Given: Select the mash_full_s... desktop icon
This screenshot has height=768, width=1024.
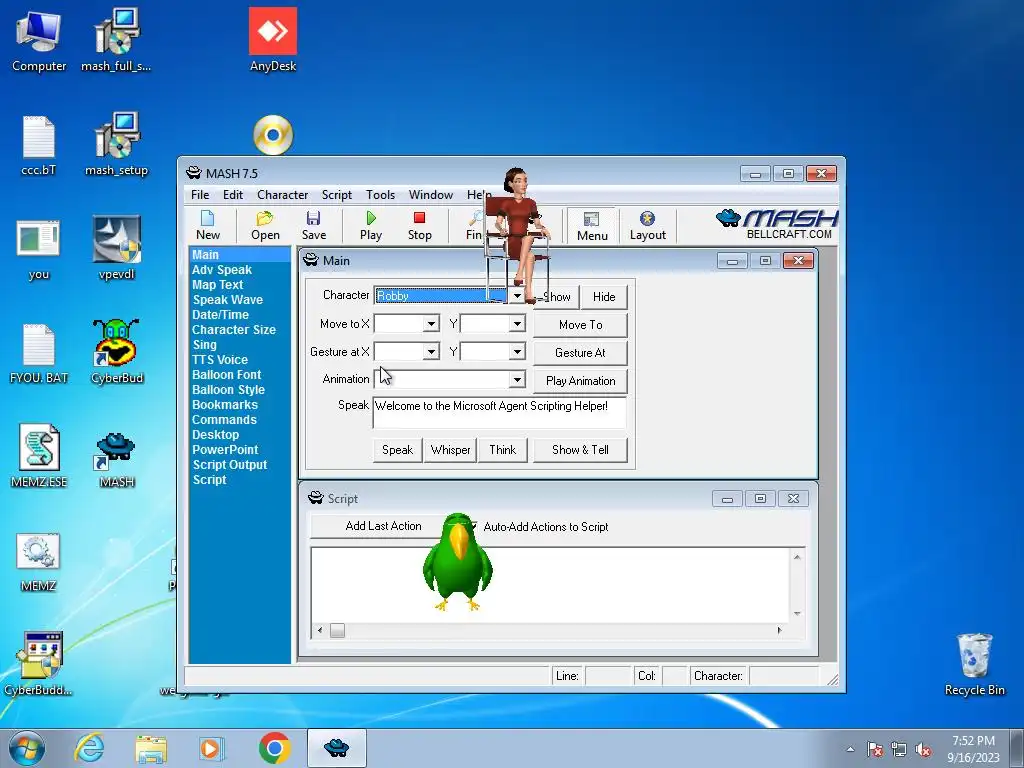Looking at the screenshot, I should click(116, 40).
